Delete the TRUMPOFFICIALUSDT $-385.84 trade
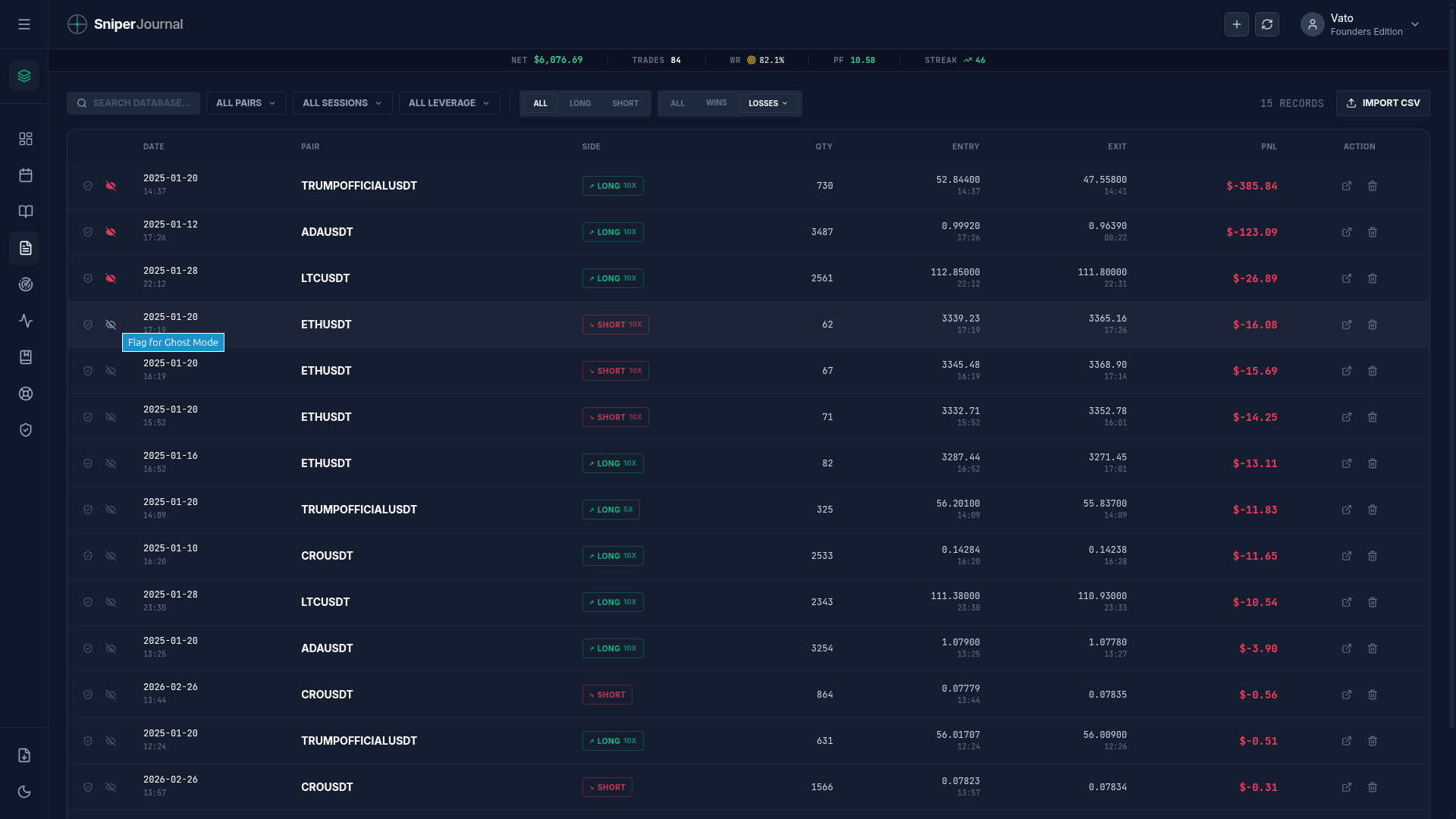Image resolution: width=1456 pixels, height=819 pixels. click(1373, 186)
